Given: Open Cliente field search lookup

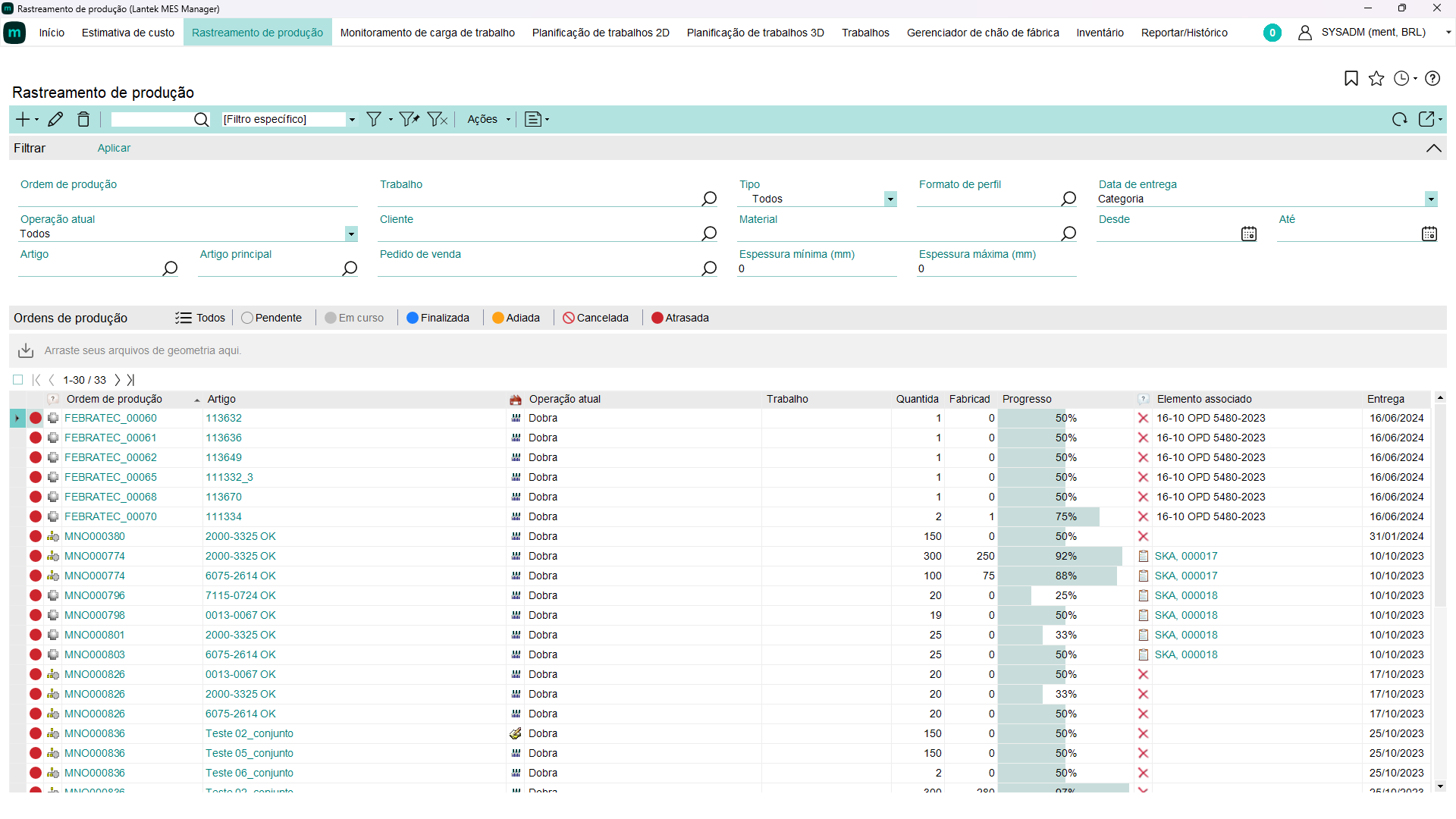Looking at the screenshot, I should [709, 234].
